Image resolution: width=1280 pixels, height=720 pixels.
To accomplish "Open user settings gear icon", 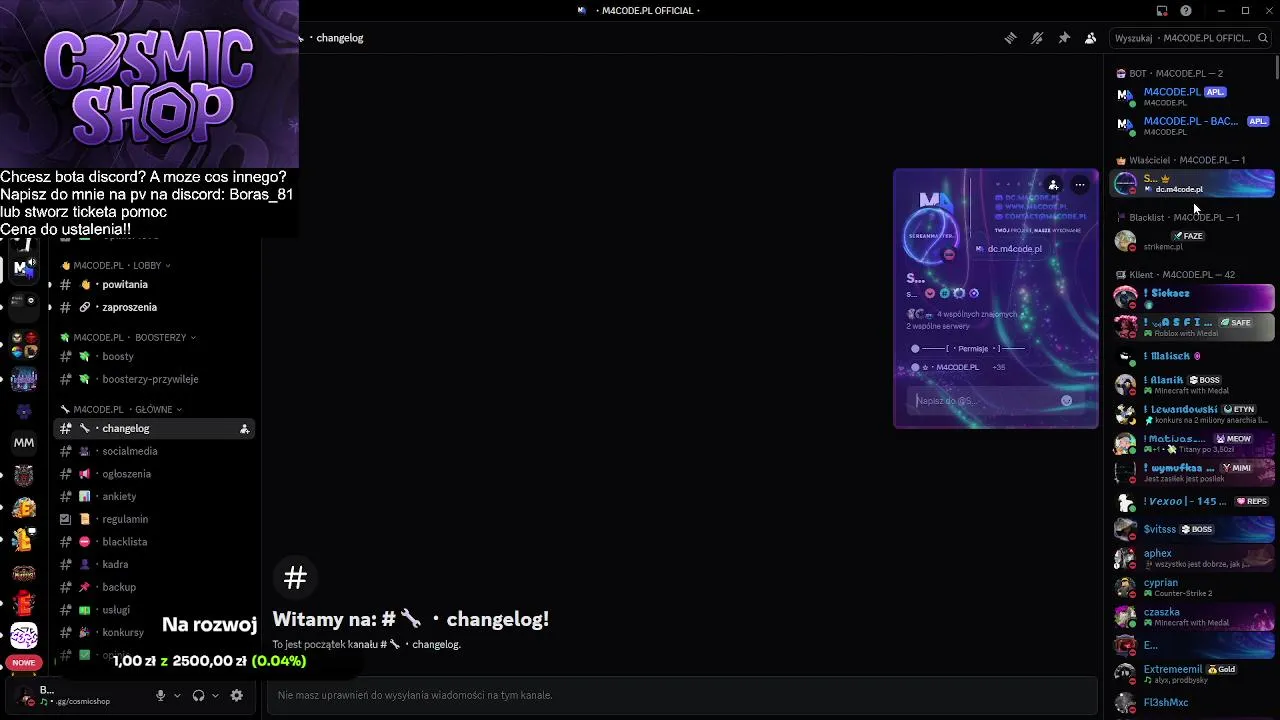I will click(236, 696).
